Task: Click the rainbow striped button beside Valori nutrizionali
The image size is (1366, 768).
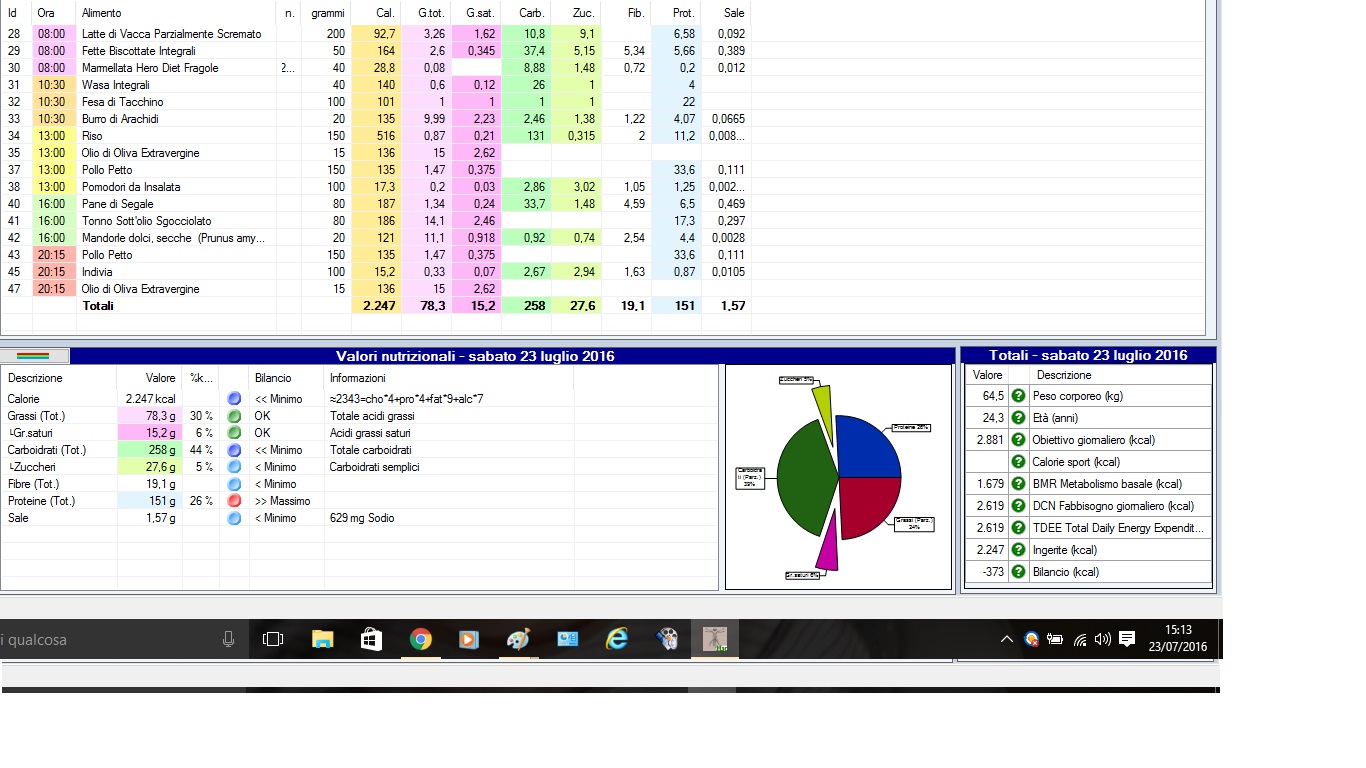Action: [x=34, y=356]
